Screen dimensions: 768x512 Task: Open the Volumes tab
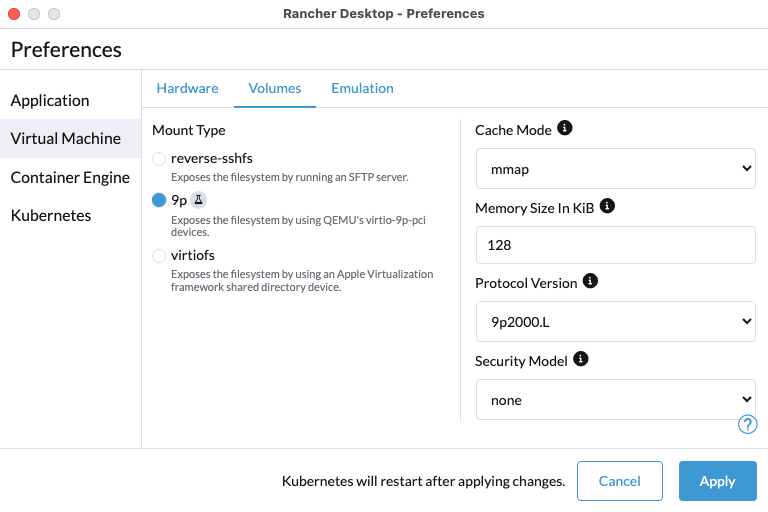coord(275,88)
